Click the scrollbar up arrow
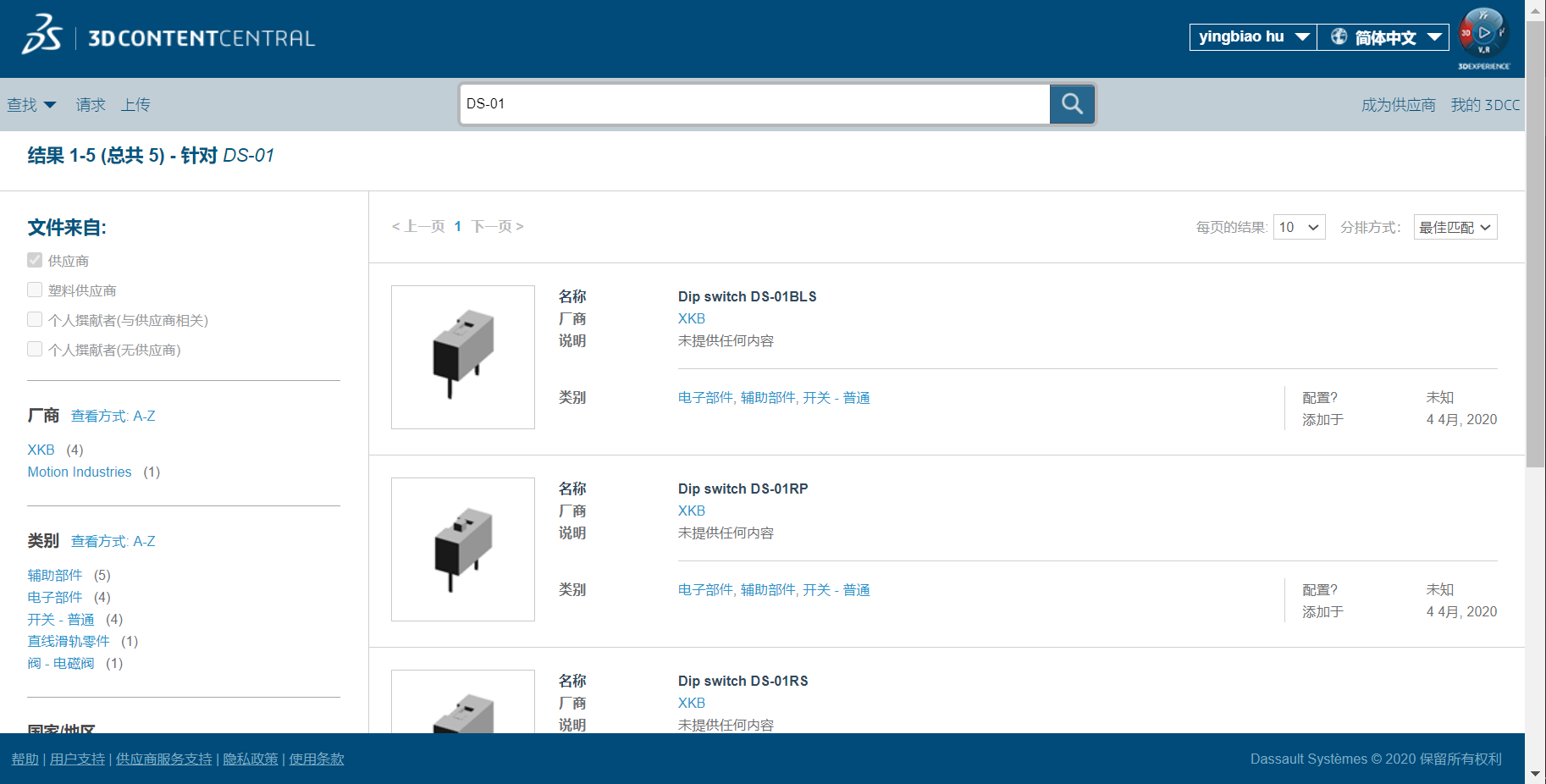This screenshot has height=784, width=1546. point(1535,9)
